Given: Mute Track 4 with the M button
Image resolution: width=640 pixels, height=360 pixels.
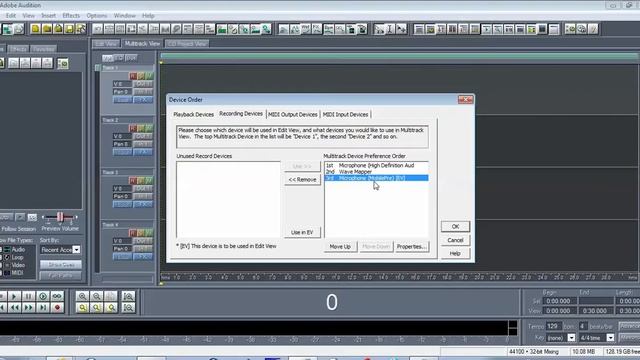Looking at the screenshot, I should pyautogui.click(x=149, y=233).
